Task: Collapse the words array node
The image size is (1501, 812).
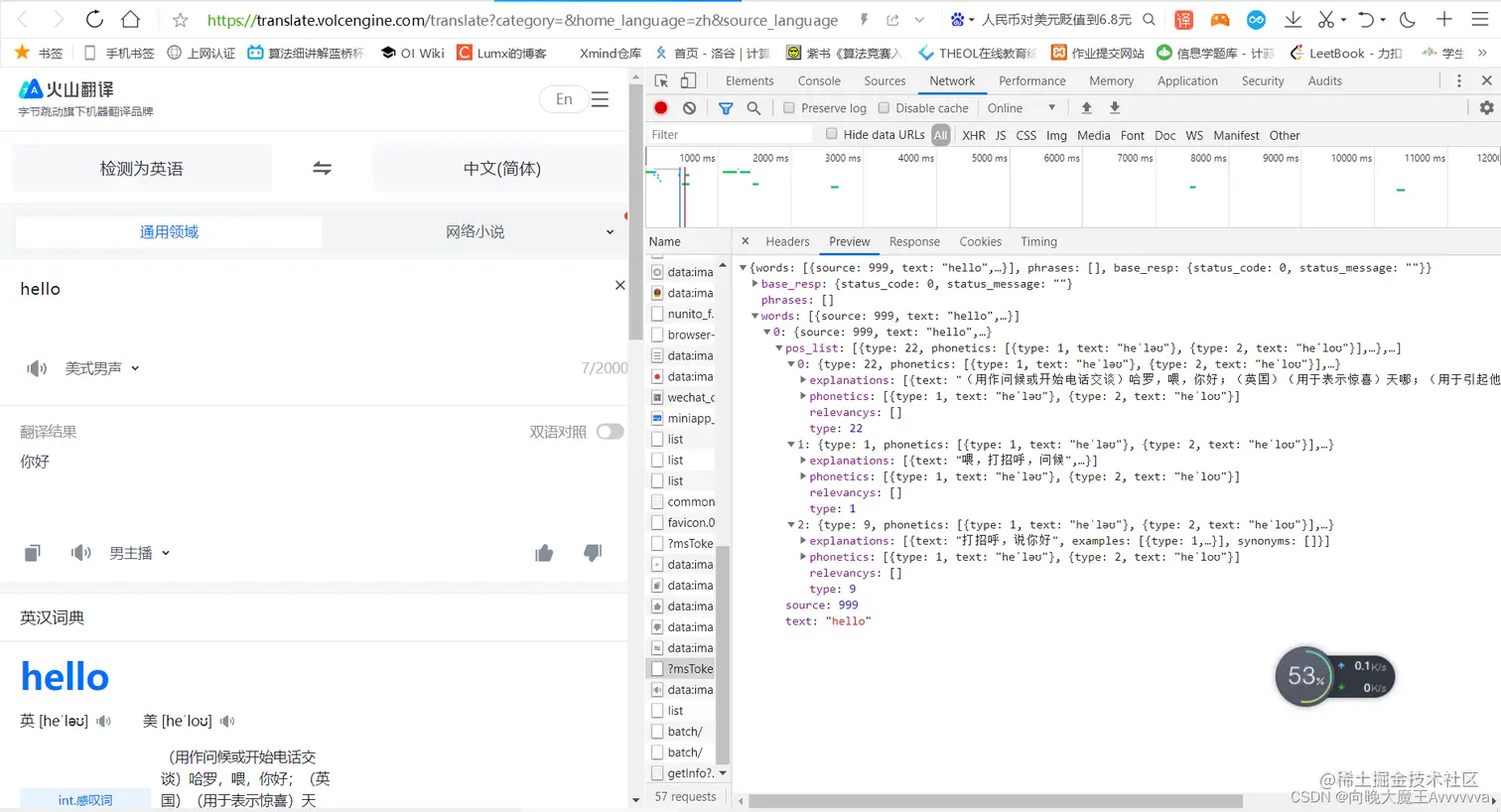Action: [754, 316]
